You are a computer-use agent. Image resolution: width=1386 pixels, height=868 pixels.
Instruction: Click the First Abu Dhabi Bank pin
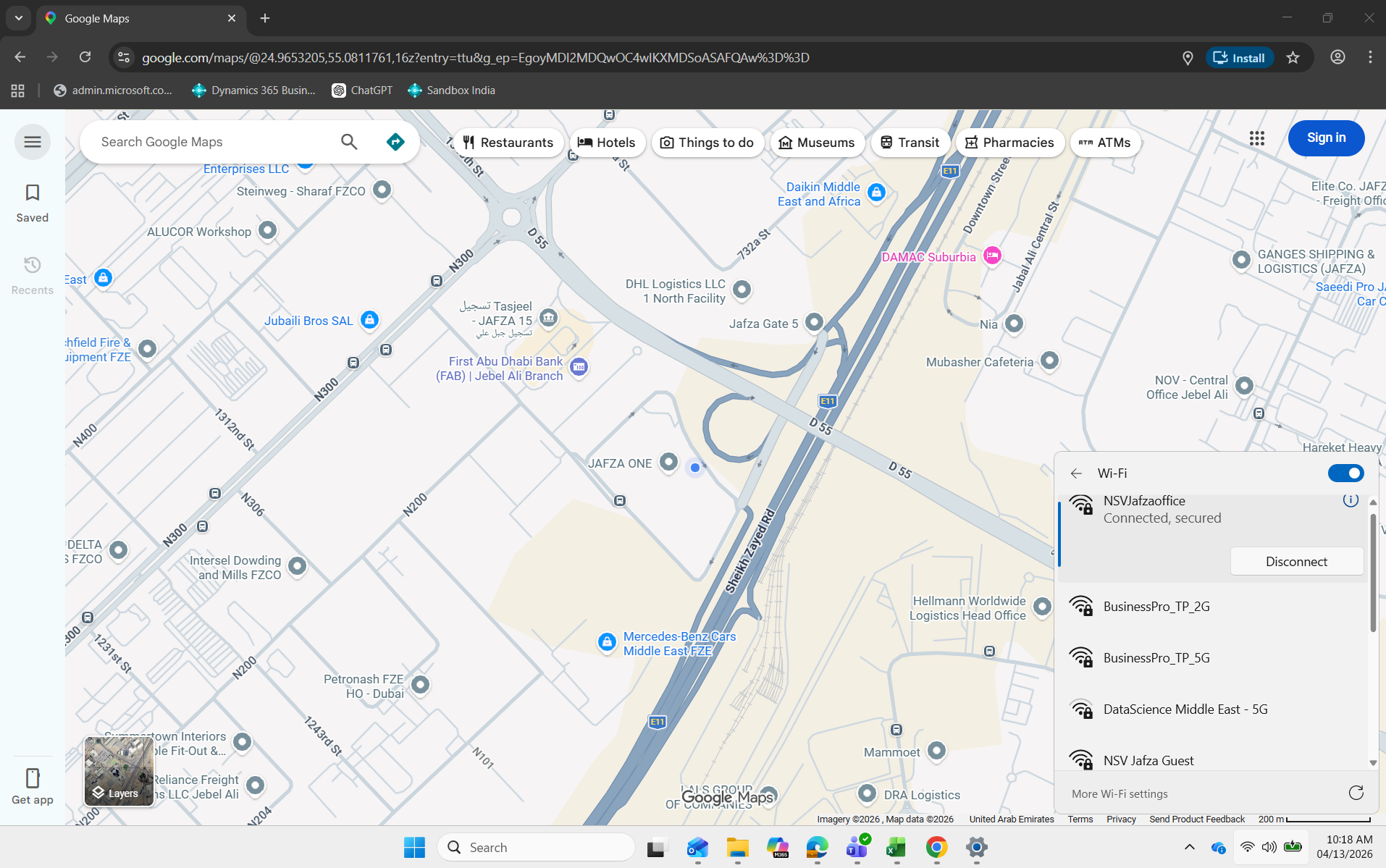579,366
